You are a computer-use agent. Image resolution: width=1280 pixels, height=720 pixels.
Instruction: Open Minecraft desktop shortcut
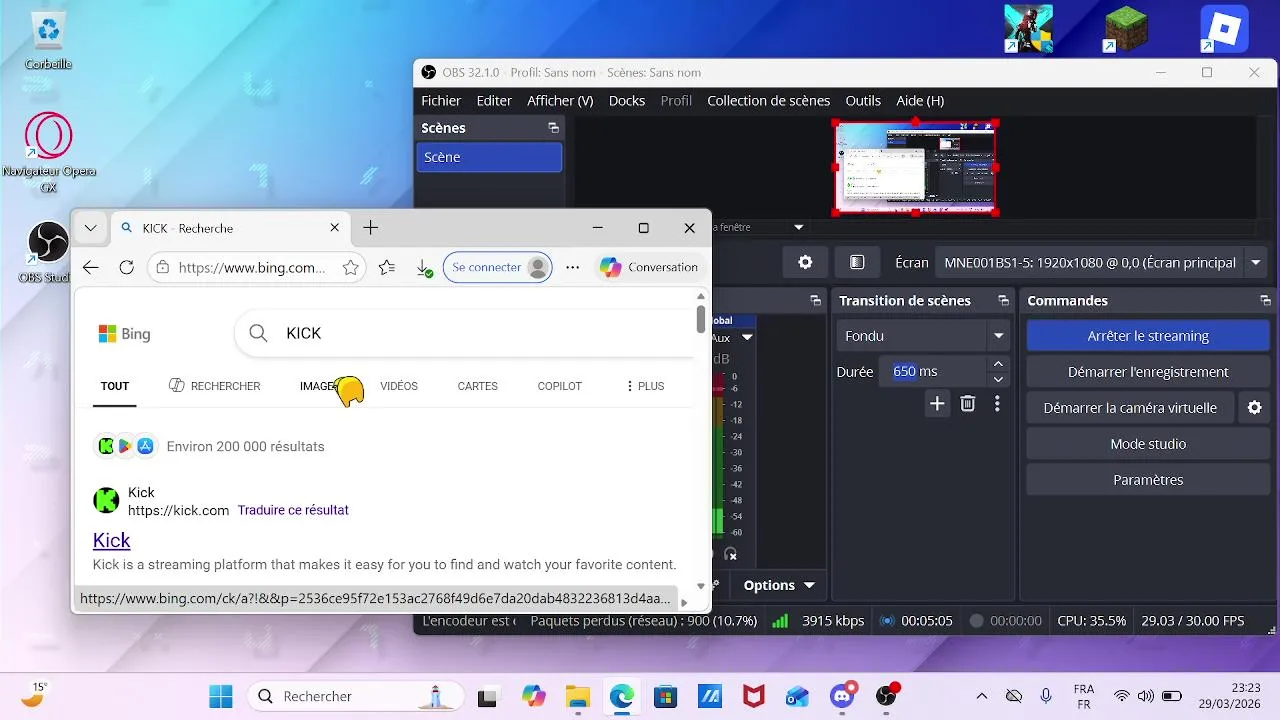tap(1126, 29)
